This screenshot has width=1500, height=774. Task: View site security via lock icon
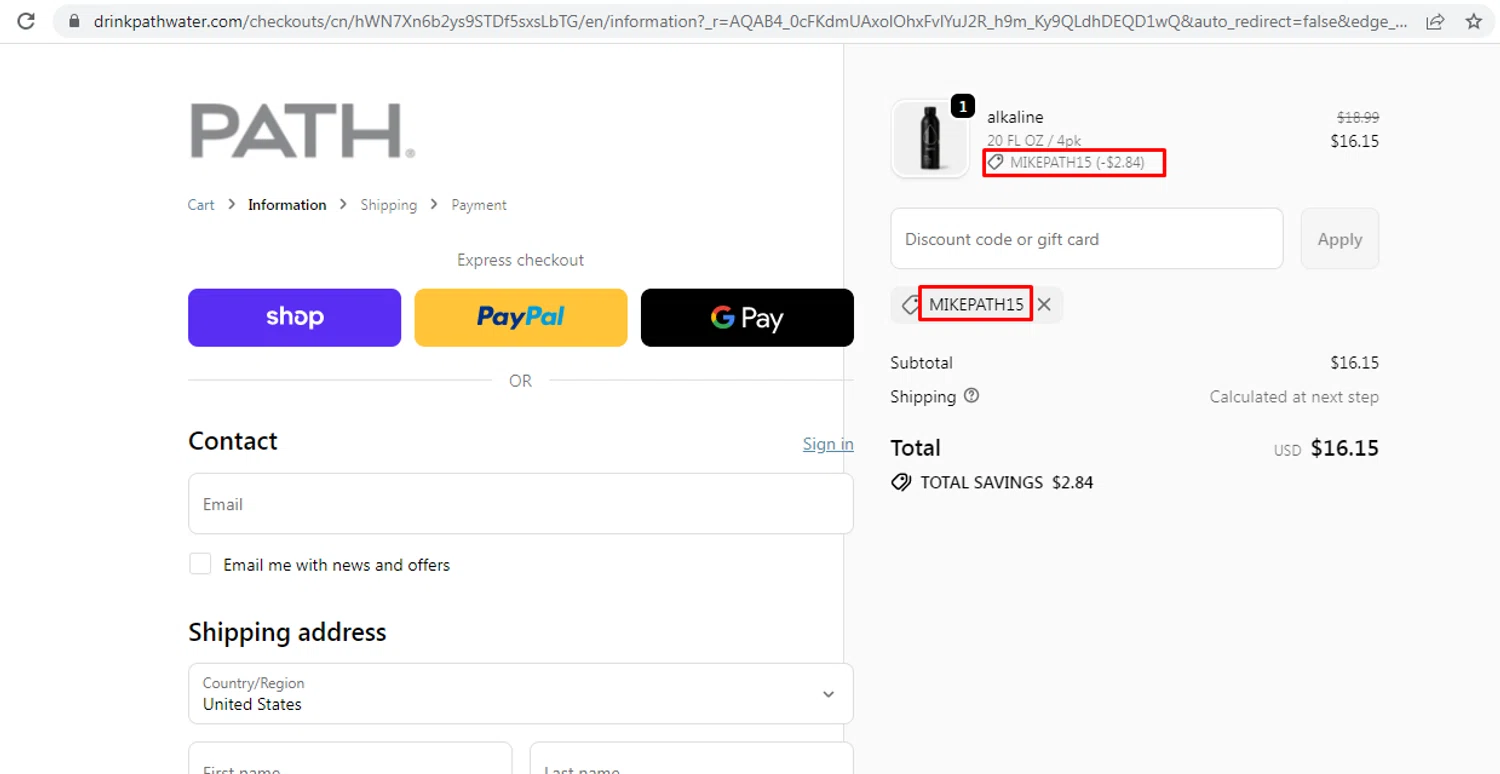(x=73, y=21)
